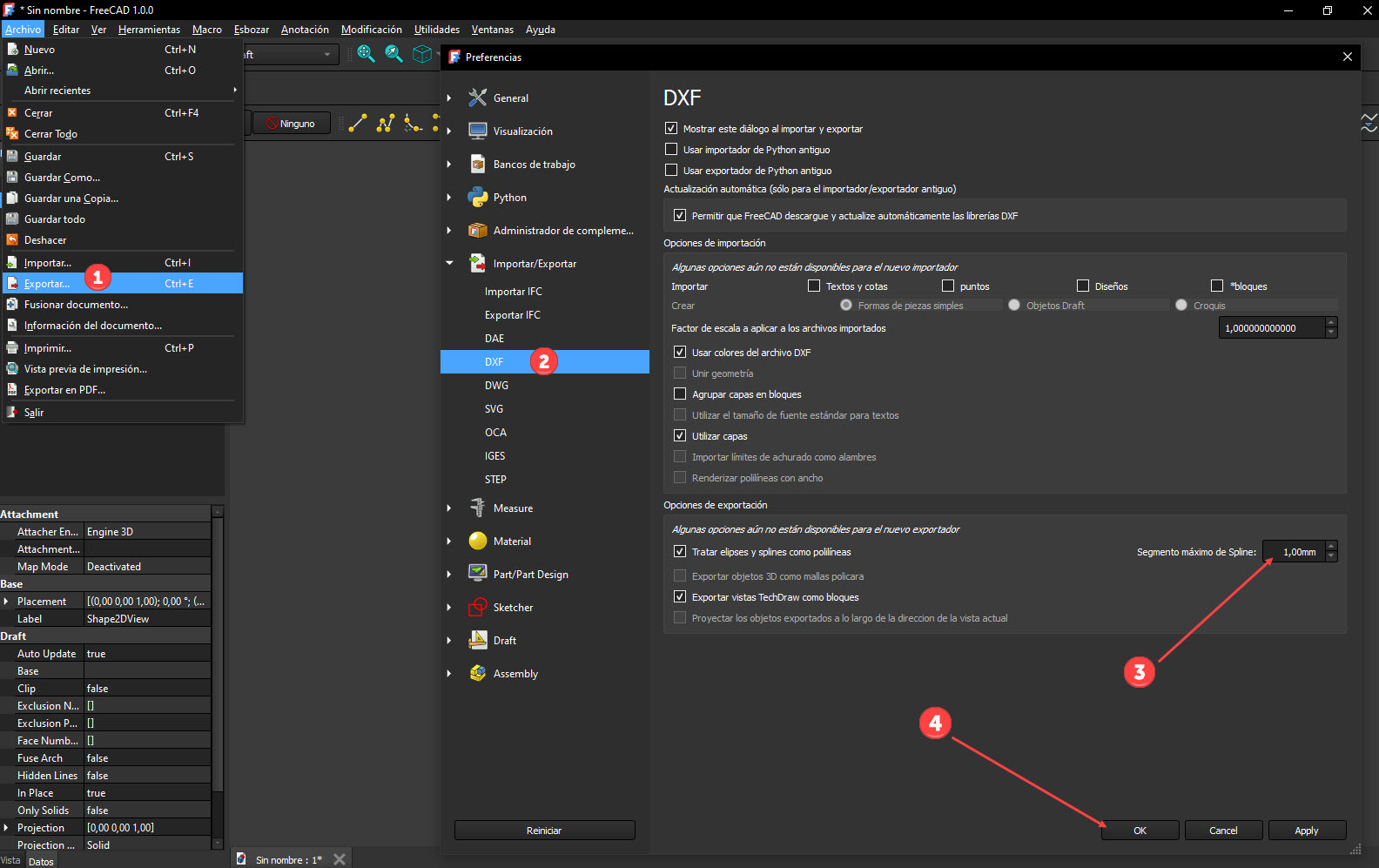Toggle Usar colores del archivo DXF
This screenshot has width=1379, height=868.
[x=680, y=352]
